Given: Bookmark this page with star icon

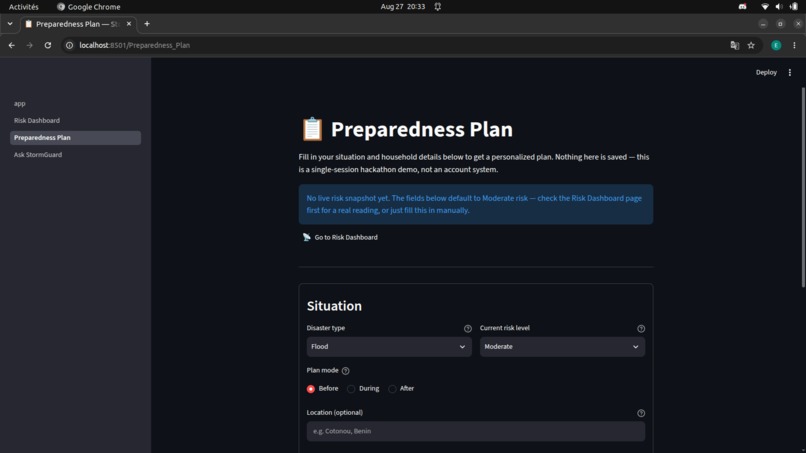Looking at the screenshot, I should click(751, 45).
